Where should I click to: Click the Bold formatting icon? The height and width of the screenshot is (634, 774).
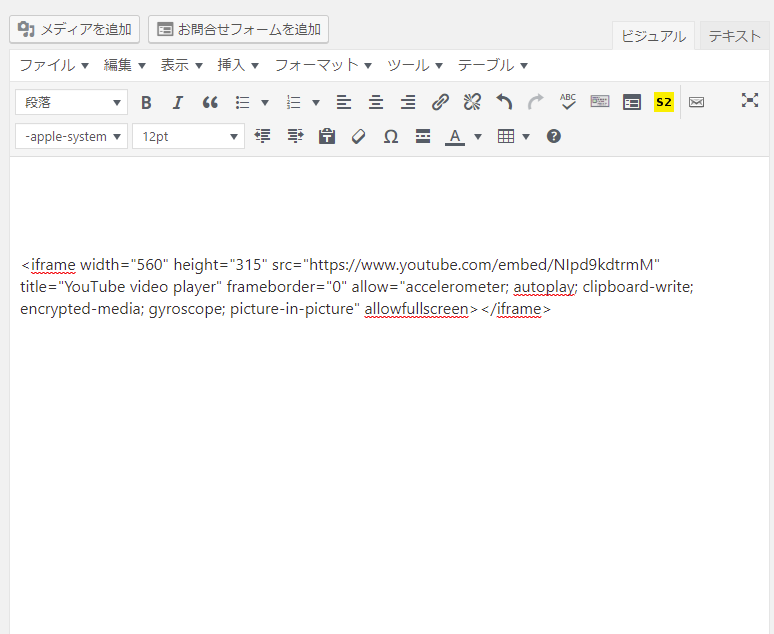(x=146, y=103)
